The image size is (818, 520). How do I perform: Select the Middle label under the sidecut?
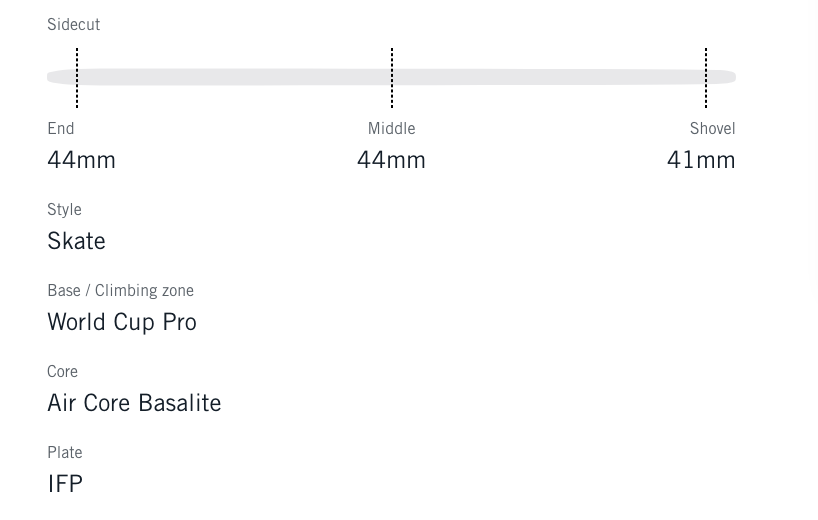(391, 128)
